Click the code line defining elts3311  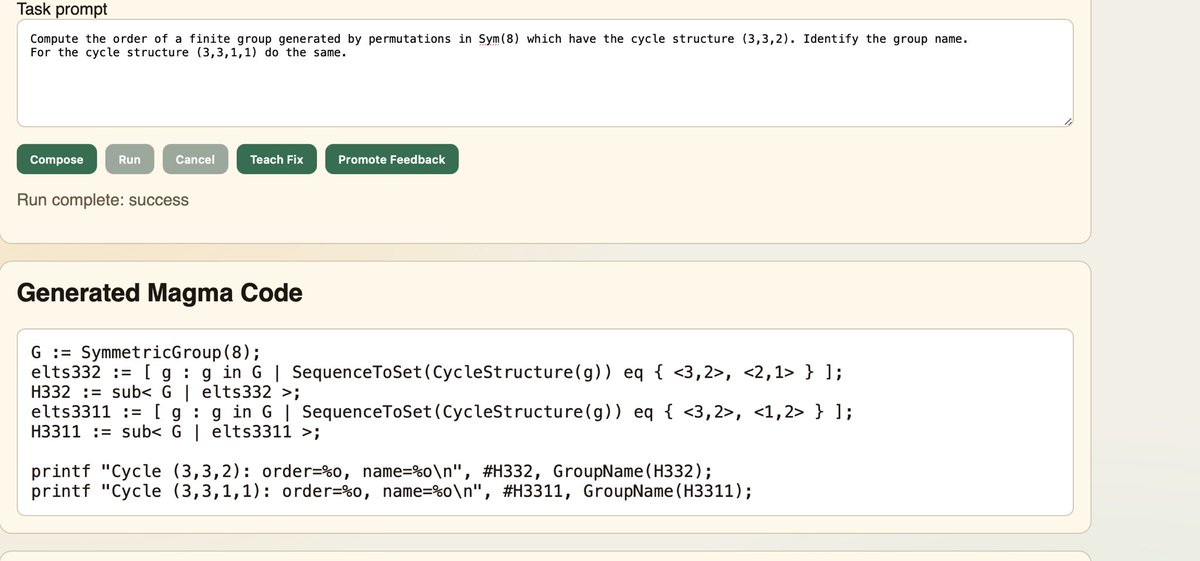(x=442, y=412)
